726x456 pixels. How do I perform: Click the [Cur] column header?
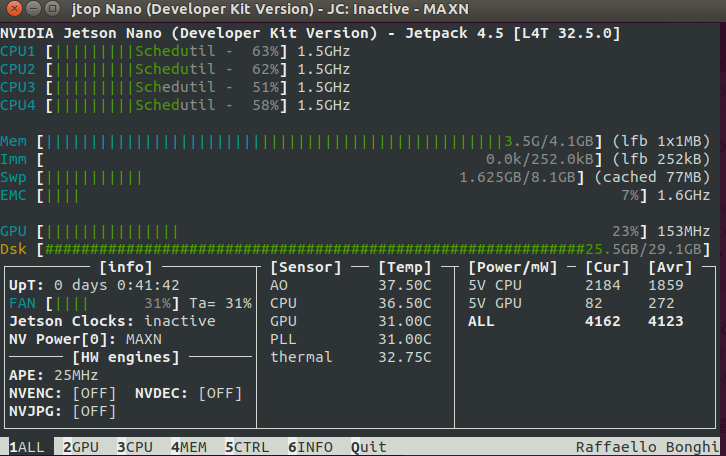(x=607, y=268)
